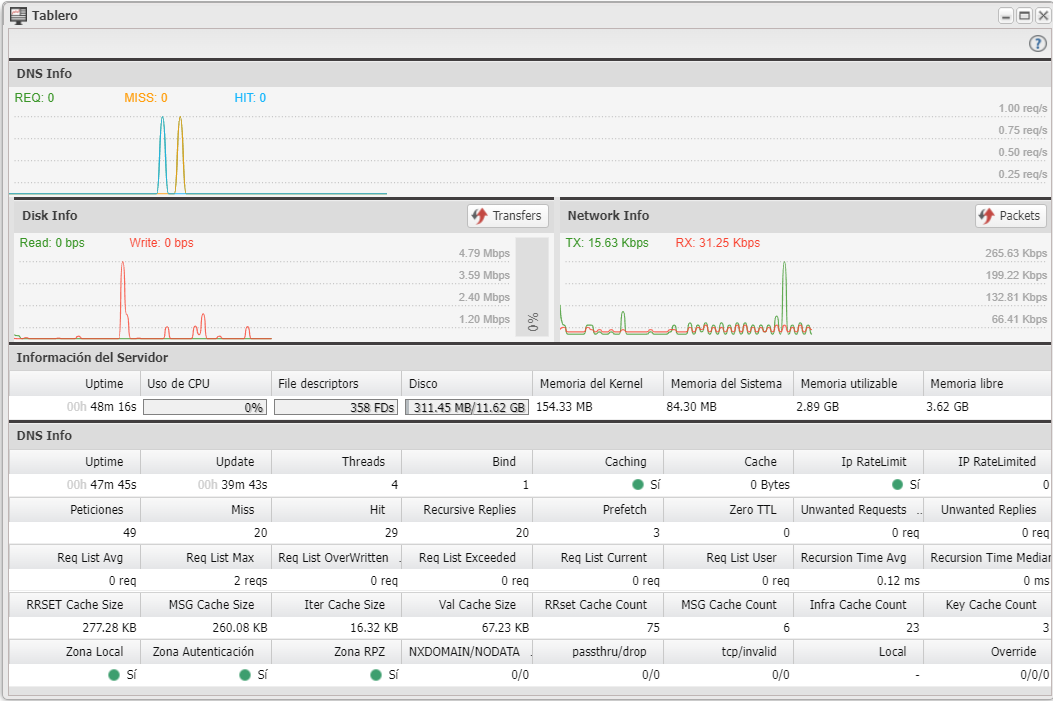This screenshot has height=701, width=1053.
Task: Click the RX legend in Network Info
Action: tap(717, 243)
